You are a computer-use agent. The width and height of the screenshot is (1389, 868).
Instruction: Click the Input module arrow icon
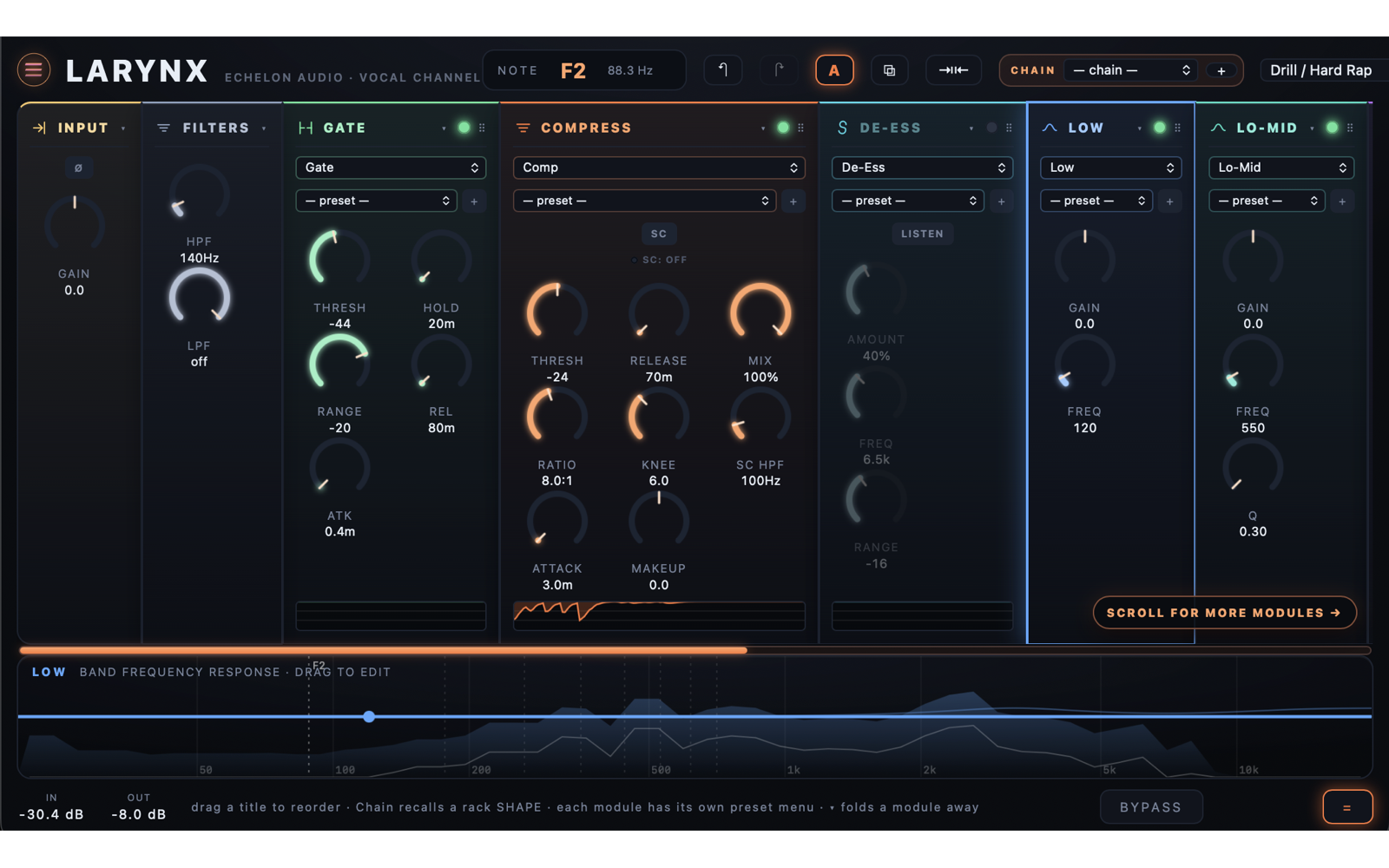pyautogui.click(x=39, y=128)
